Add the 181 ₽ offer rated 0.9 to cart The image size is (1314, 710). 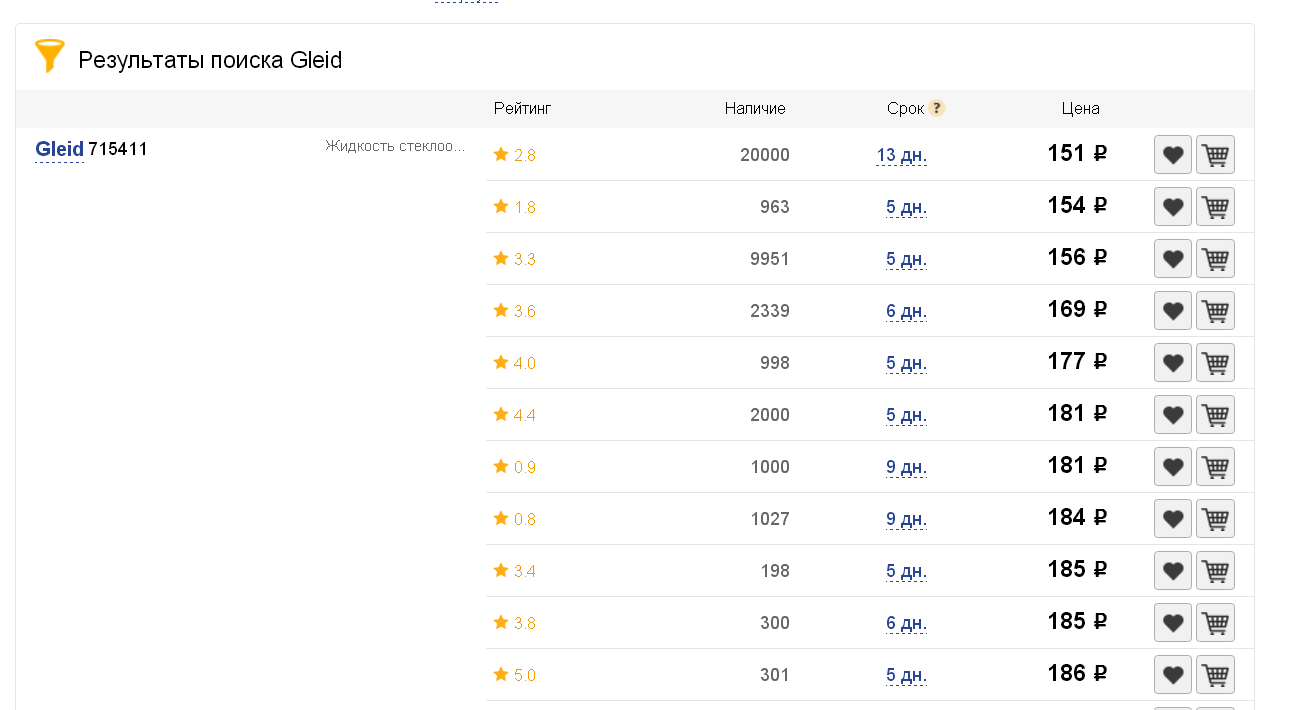pyautogui.click(x=1216, y=467)
